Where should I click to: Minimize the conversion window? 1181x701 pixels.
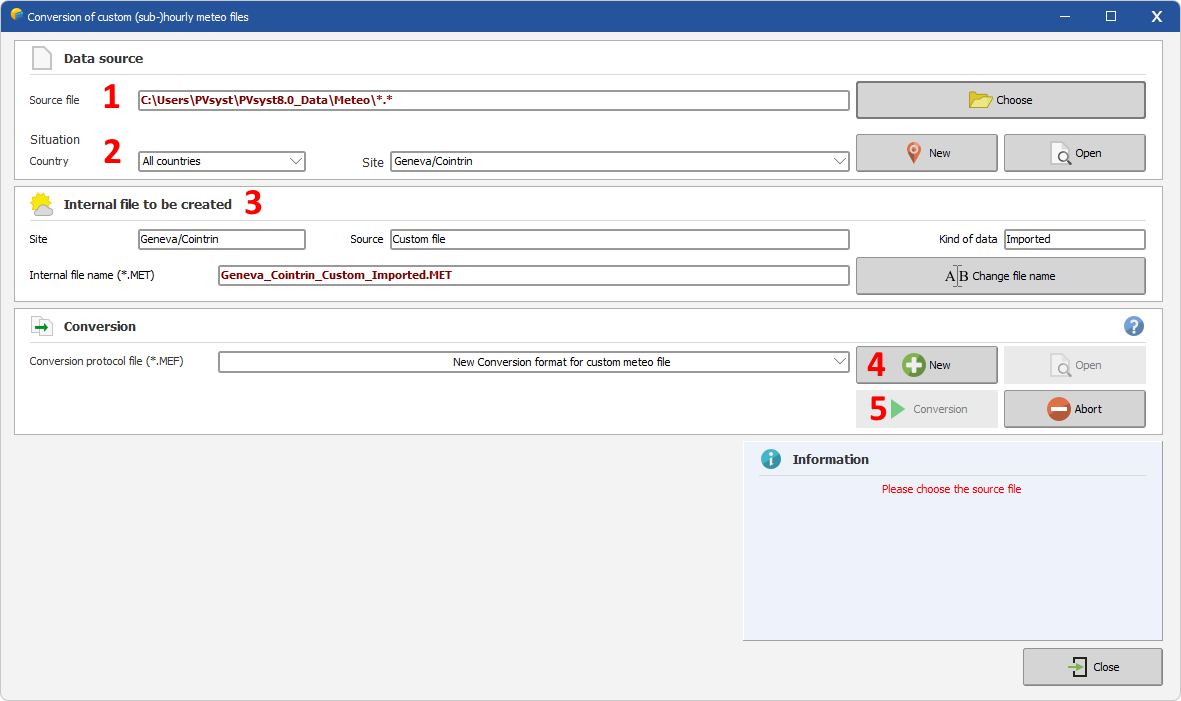[x=1064, y=16]
